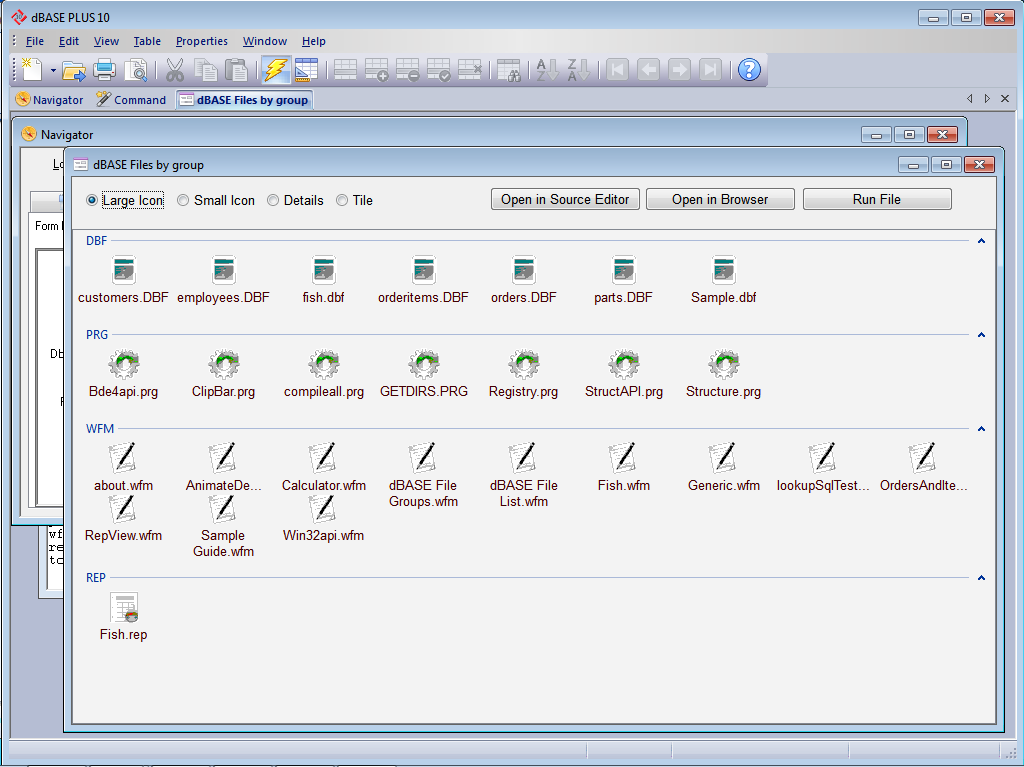This screenshot has width=1024, height=767.
Task: Open the View menu
Action: coord(106,41)
